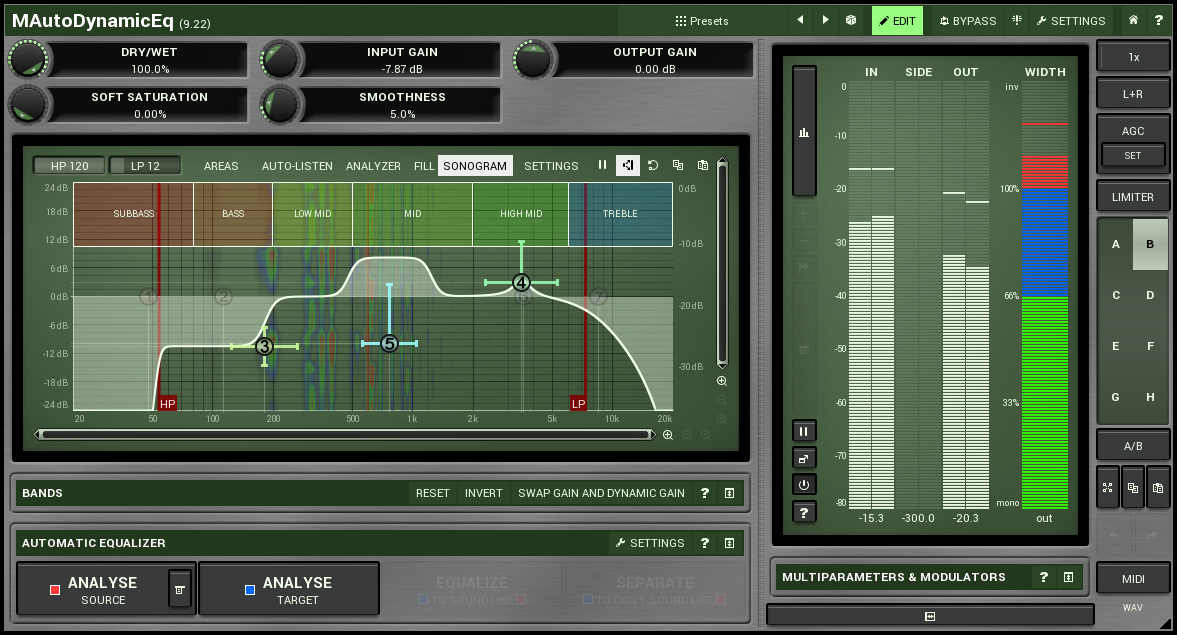Expand the AUTOMATIC EQUALIZER panel
The image size is (1177, 635).
pos(729,543)
